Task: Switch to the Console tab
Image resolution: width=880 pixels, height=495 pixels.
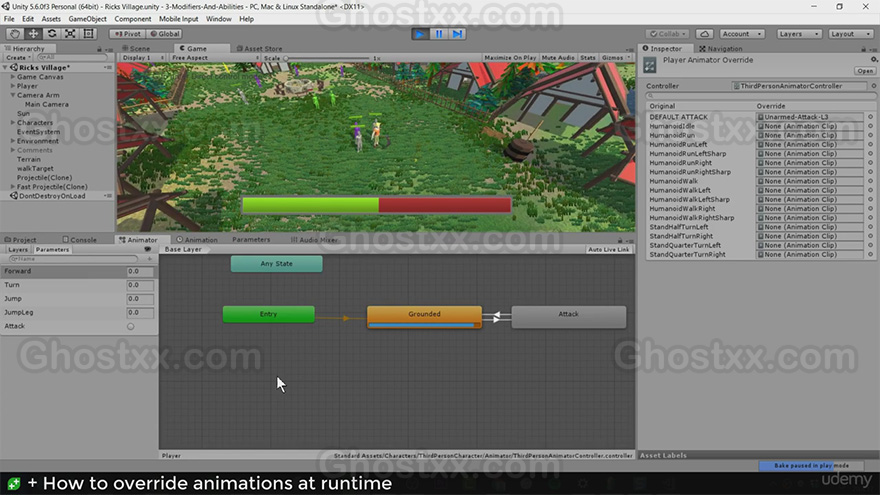Action: pyautogui.click(x=80, y=240)
